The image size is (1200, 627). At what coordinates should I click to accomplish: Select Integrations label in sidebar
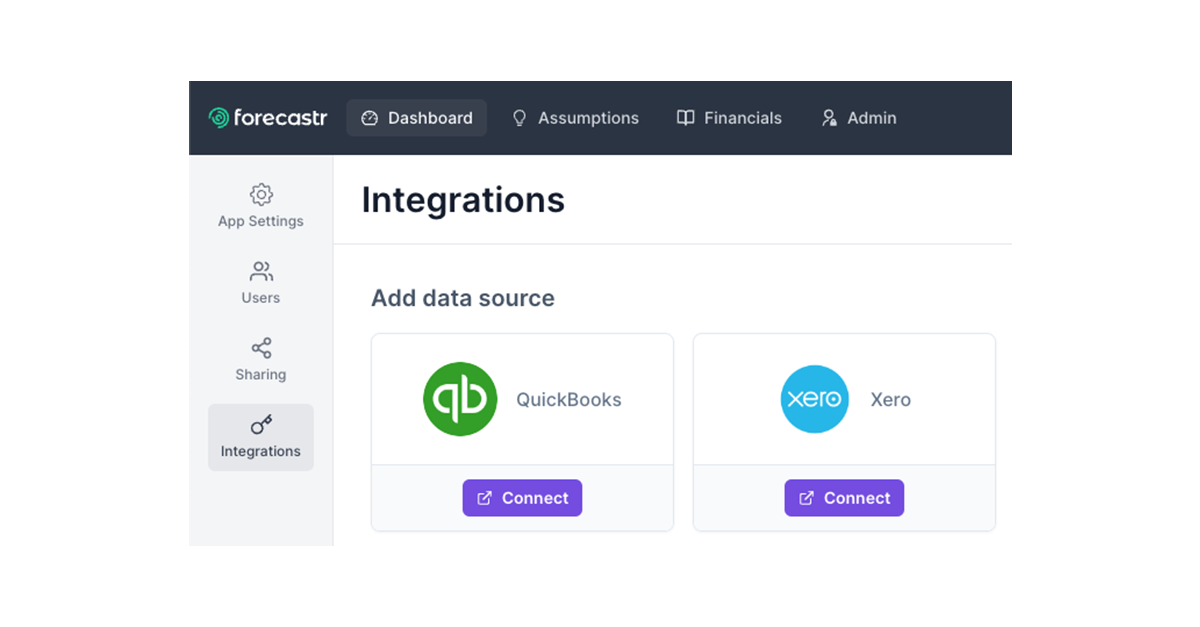(x=261, y=451)
